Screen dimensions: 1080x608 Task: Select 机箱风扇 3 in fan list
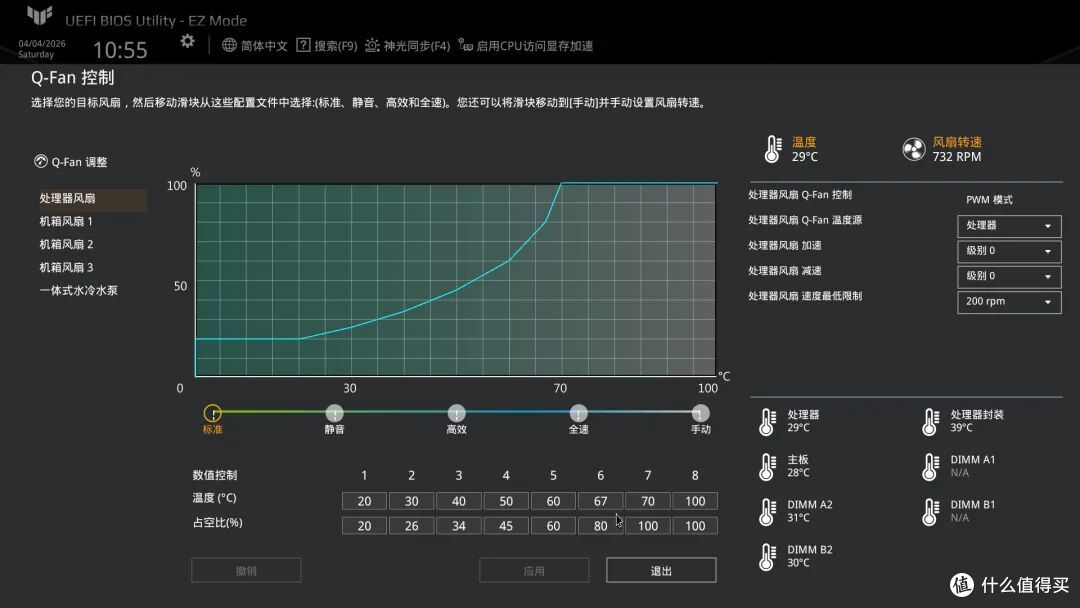(x=66, y=267)
